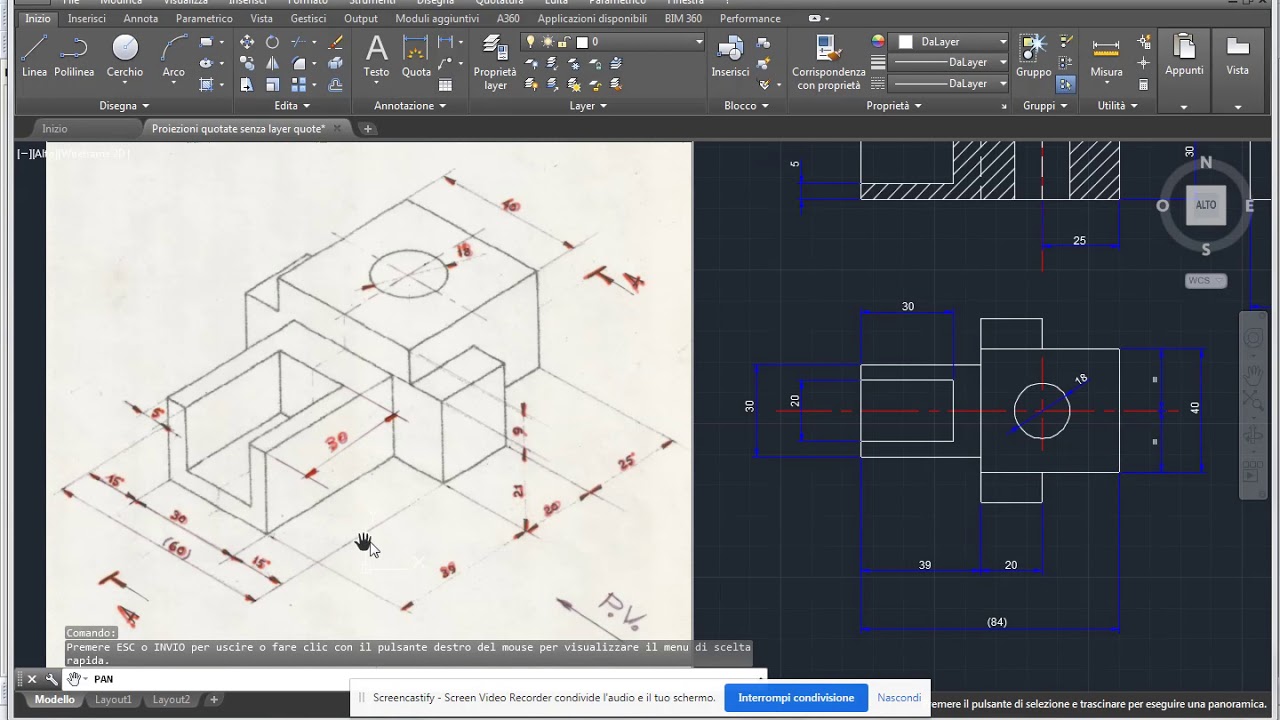
Task: Activate the Arco arc tool
Action: 174,56
